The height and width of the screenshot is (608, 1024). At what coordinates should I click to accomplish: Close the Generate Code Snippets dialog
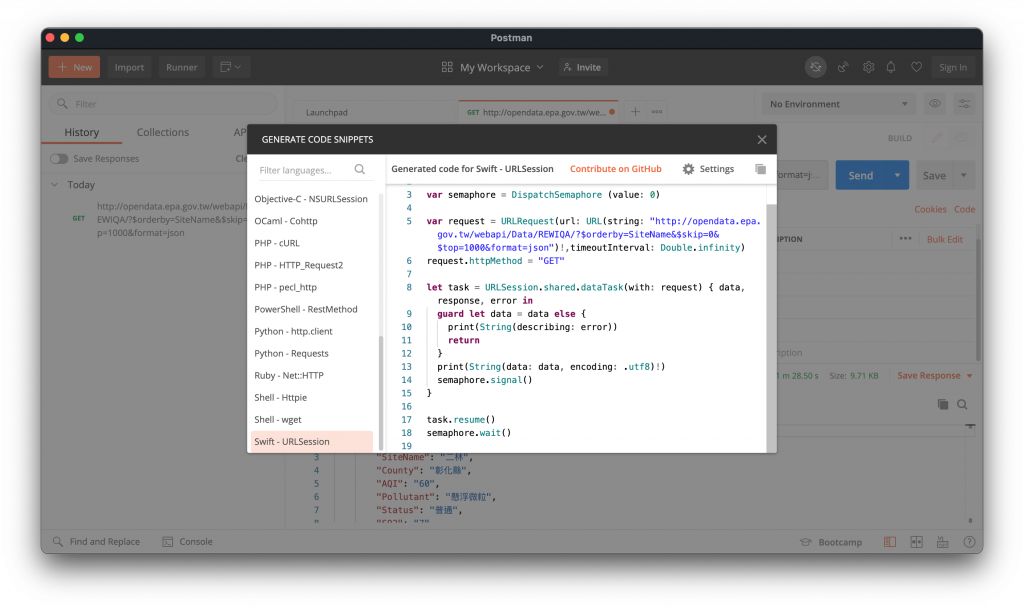761,140
